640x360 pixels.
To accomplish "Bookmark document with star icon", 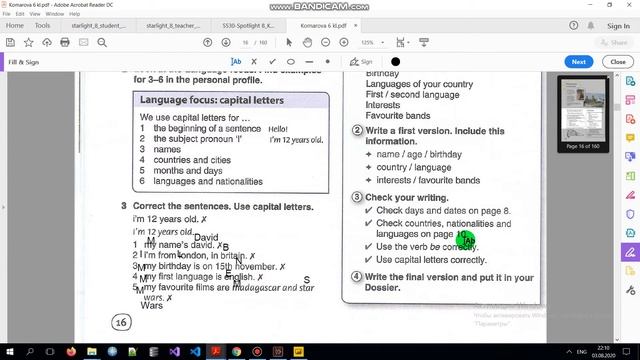I will pyautogui.click(x=29, y=42).
